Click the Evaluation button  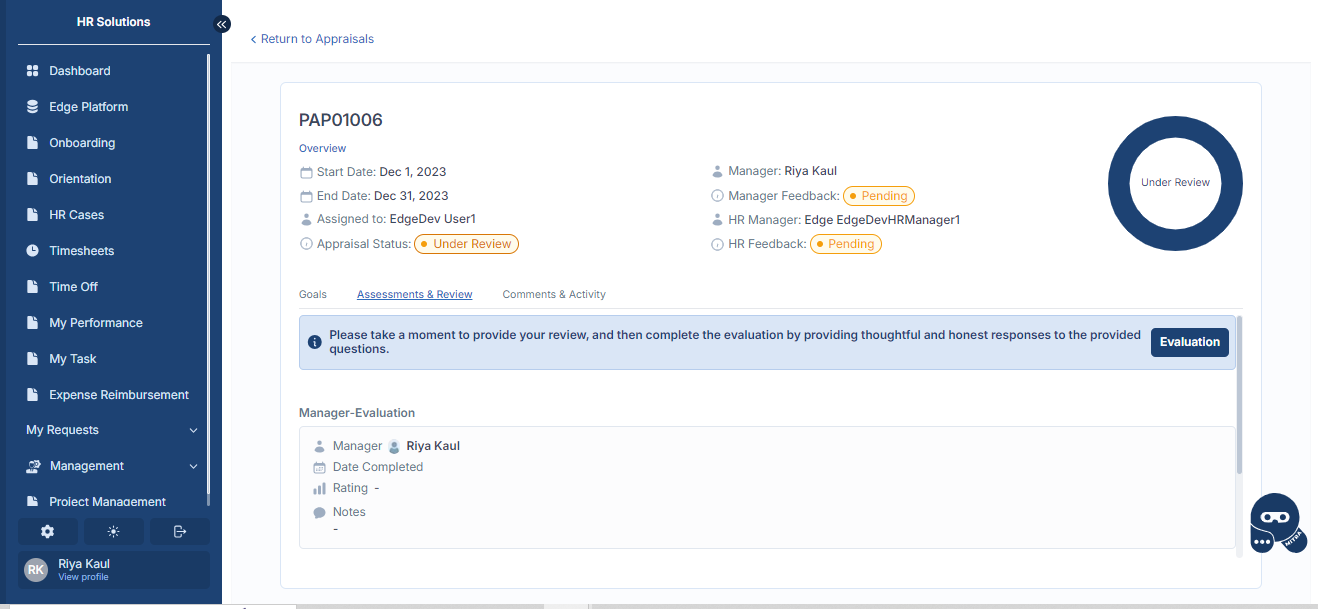[1189, 342]
